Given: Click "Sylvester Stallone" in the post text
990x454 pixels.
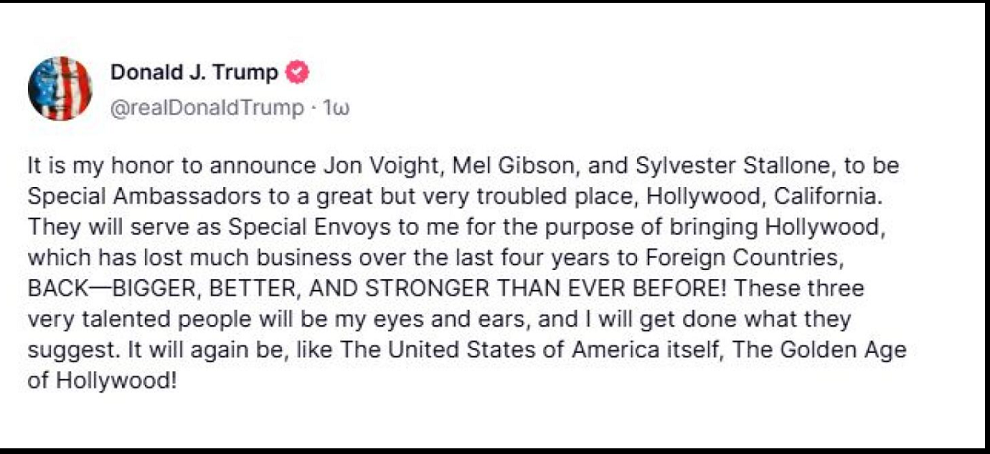Looking at the screenshot, I should (x=677, y=164).
